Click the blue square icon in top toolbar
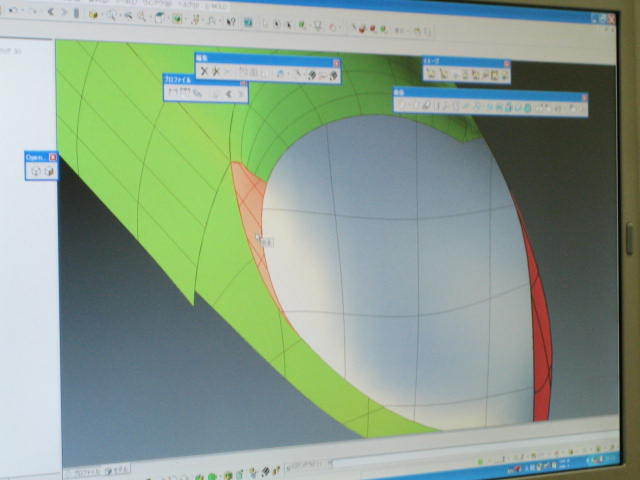 (x=248, y=22)
